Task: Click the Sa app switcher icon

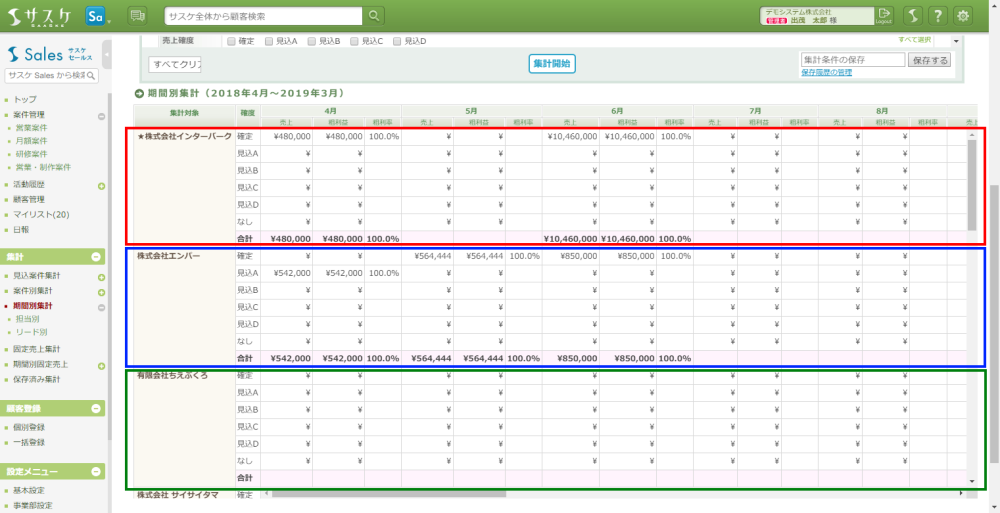Action: pos(97,16)
